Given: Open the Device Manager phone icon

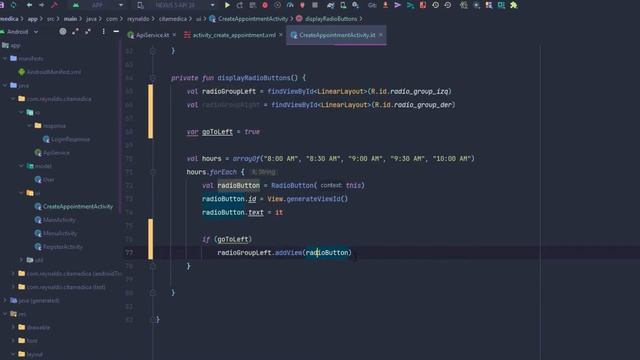Looking at the screenshot, I should 343,5.
